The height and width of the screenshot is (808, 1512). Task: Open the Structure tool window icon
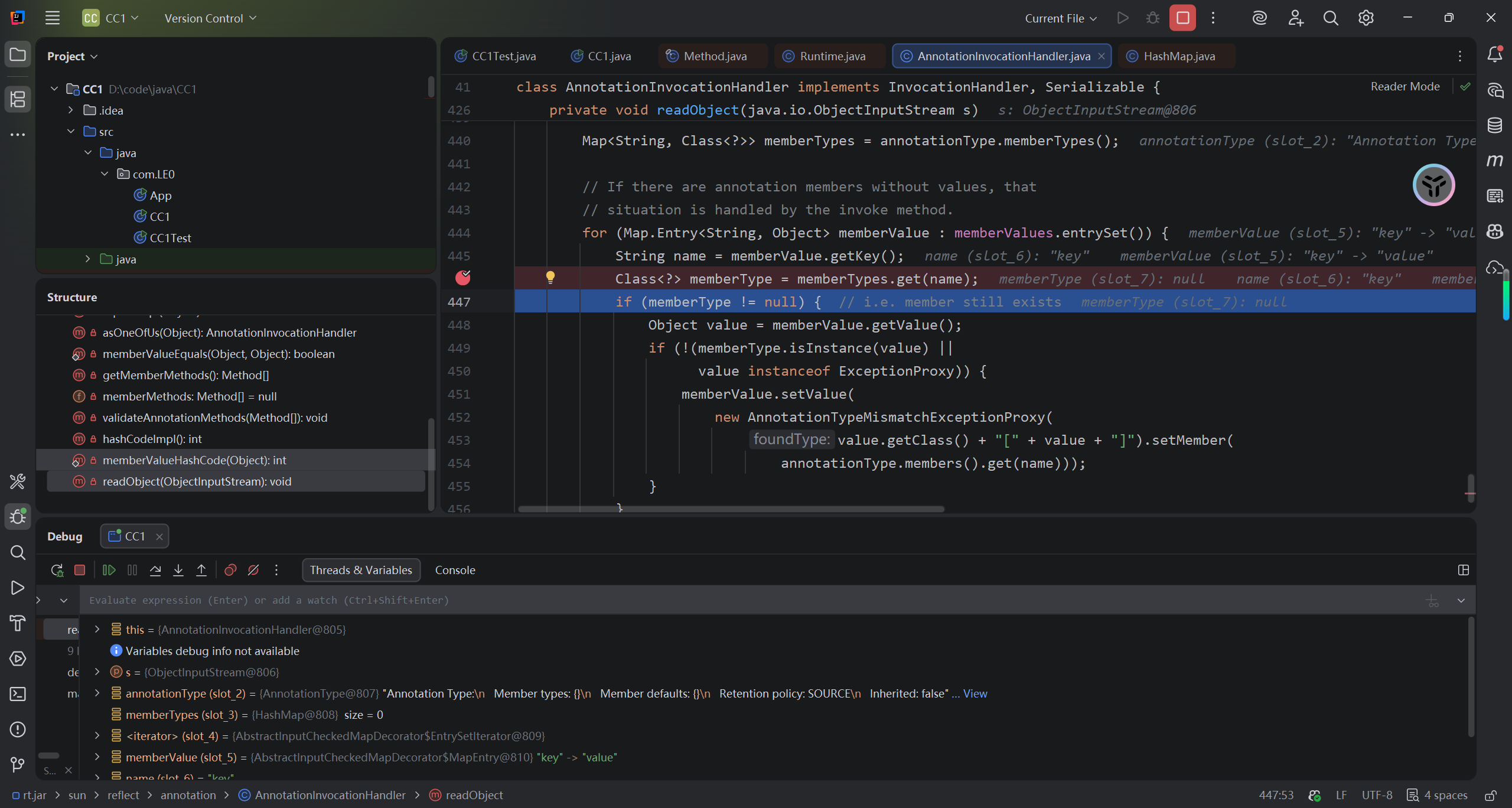tap(18, 99)
